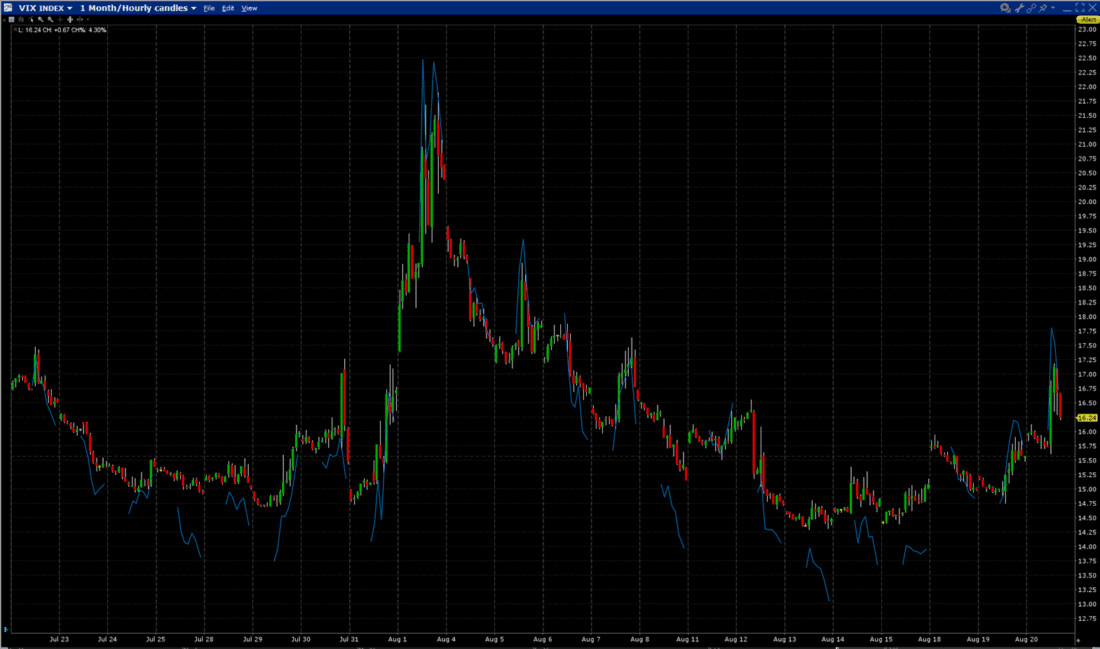Click the chain link windows icon
Screen dimensions: 1100x649
point(1031,8)
